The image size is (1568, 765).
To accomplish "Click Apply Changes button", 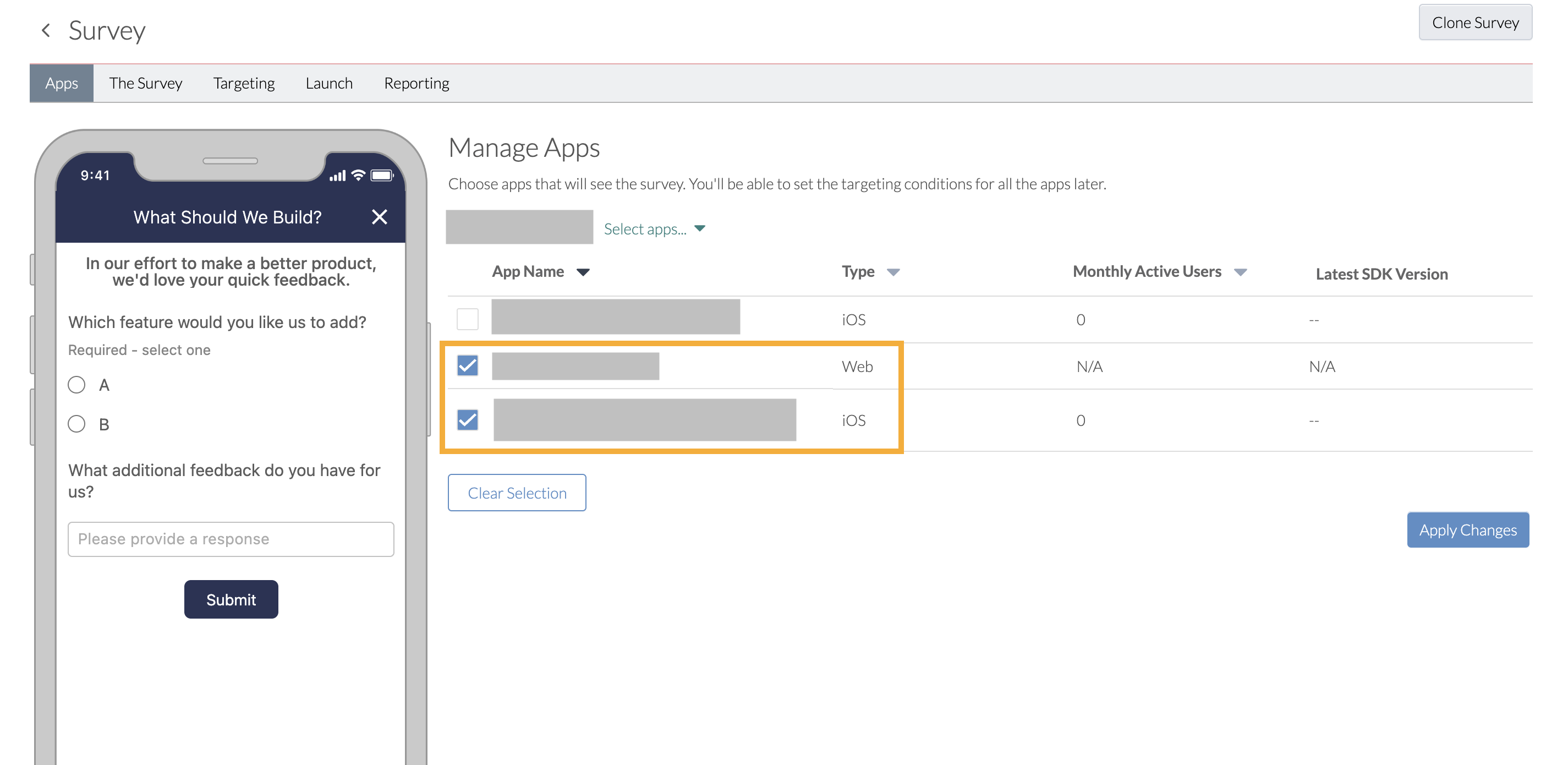I will coord(1467,530).
